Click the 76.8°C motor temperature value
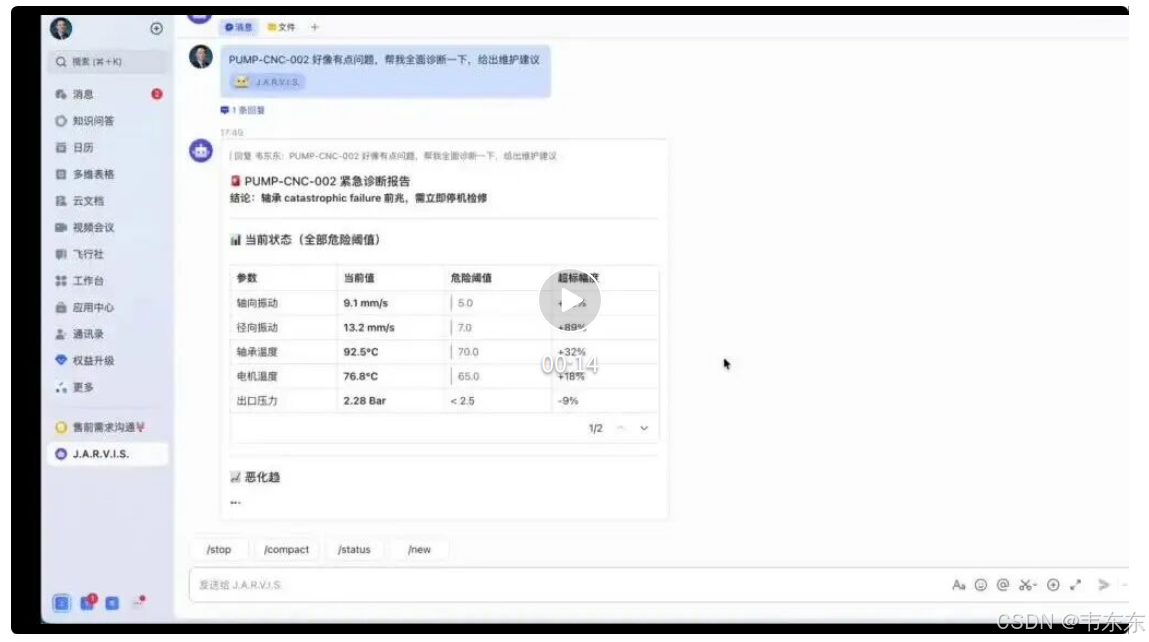The width and height of the screenshot is (1149, 642). (361, 376)
